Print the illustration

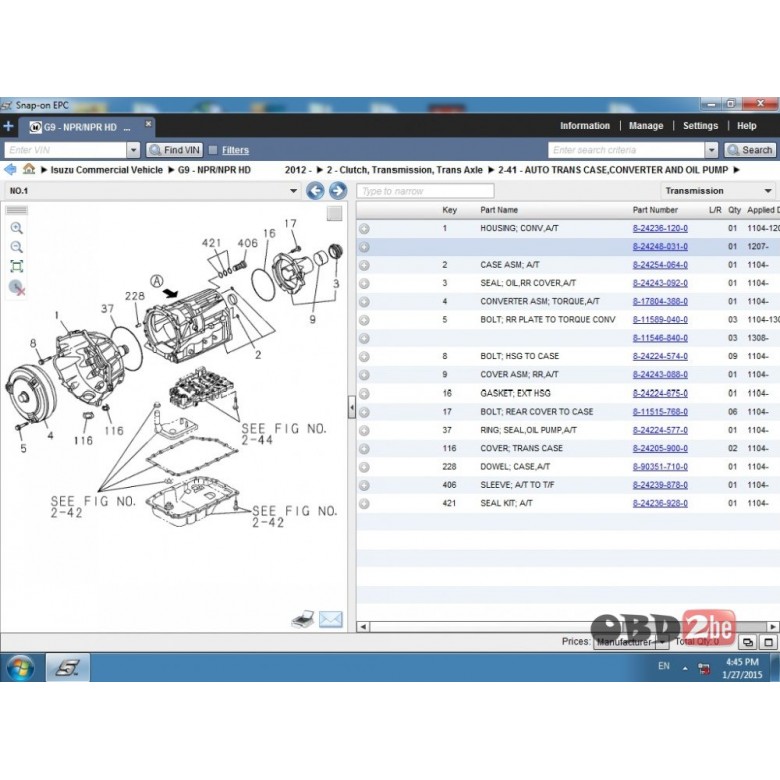pyautogui.click(x=302, y=619)
